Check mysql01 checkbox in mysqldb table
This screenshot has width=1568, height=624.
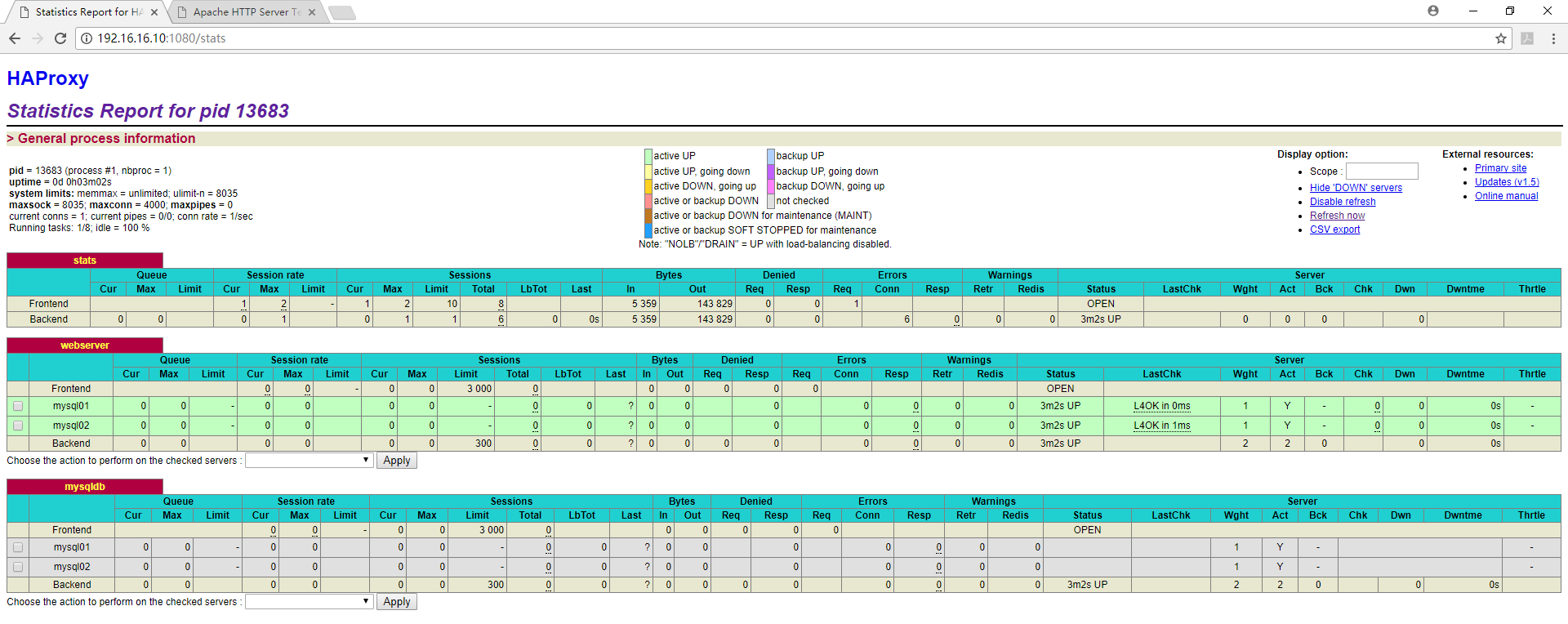pyautogui.click(x=18, y=547)
